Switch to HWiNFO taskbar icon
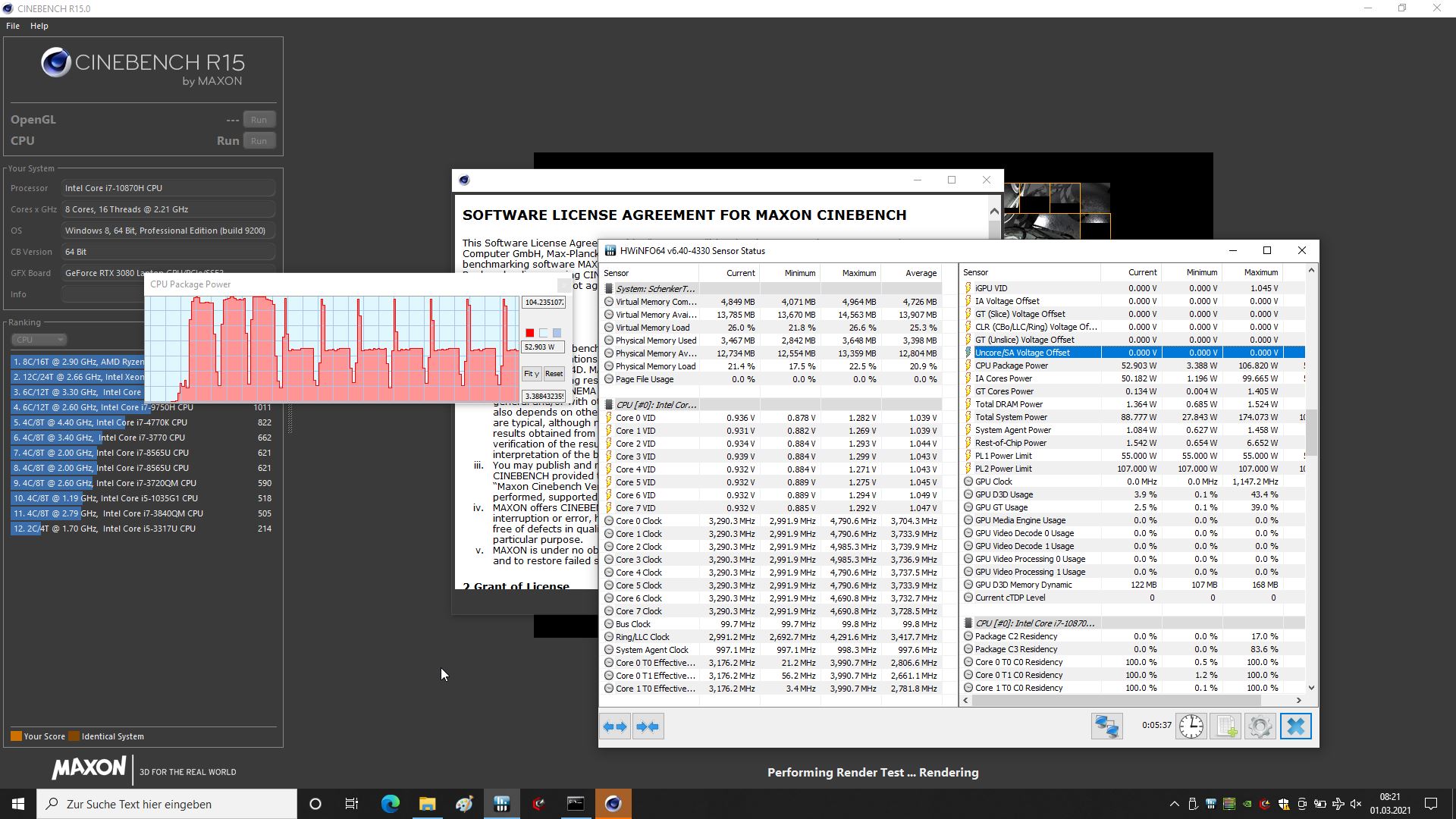1456x819 pixels. click(x=501, y=804)
